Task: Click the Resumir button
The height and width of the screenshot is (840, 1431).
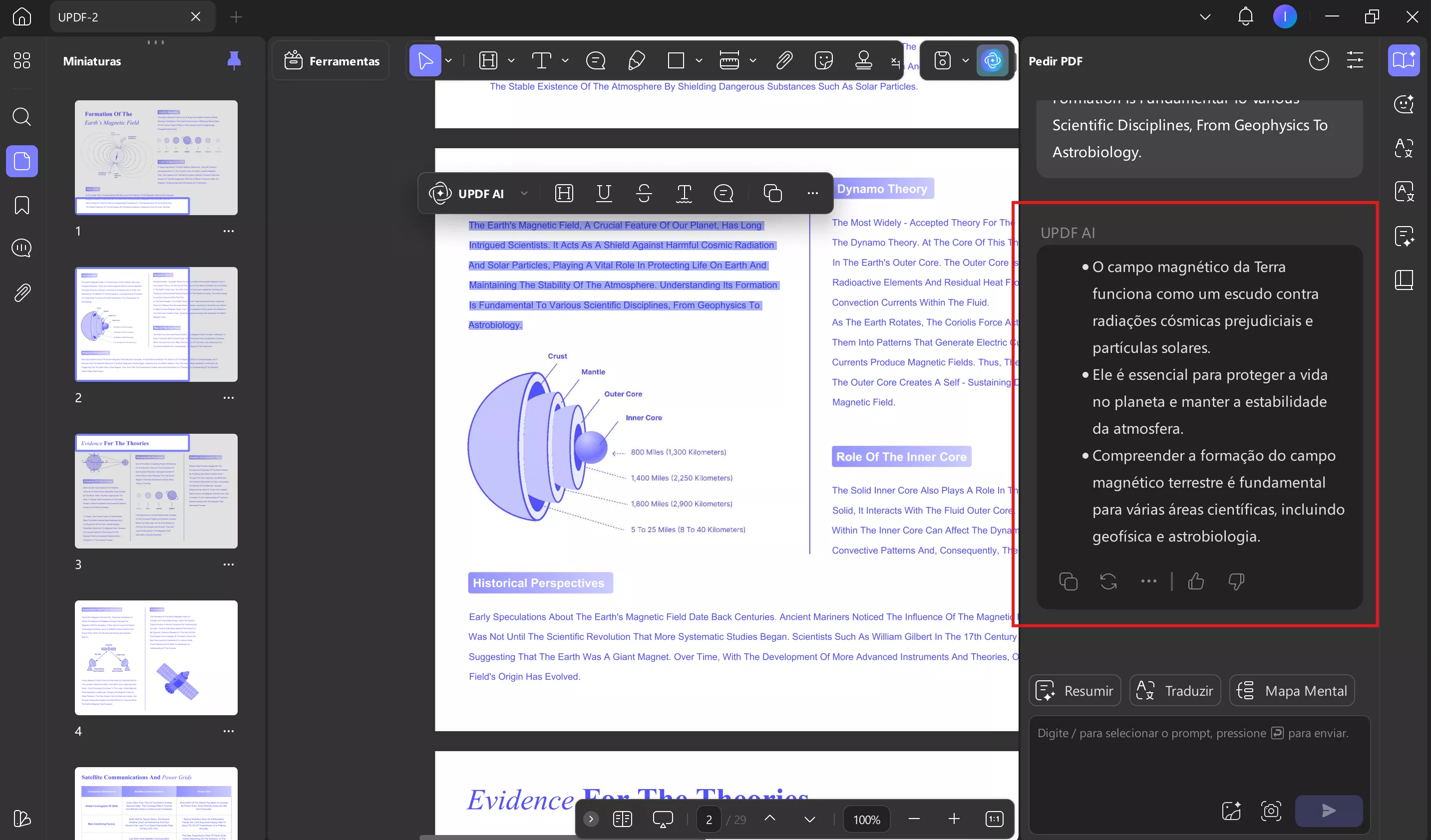Action: point(1074,691)
